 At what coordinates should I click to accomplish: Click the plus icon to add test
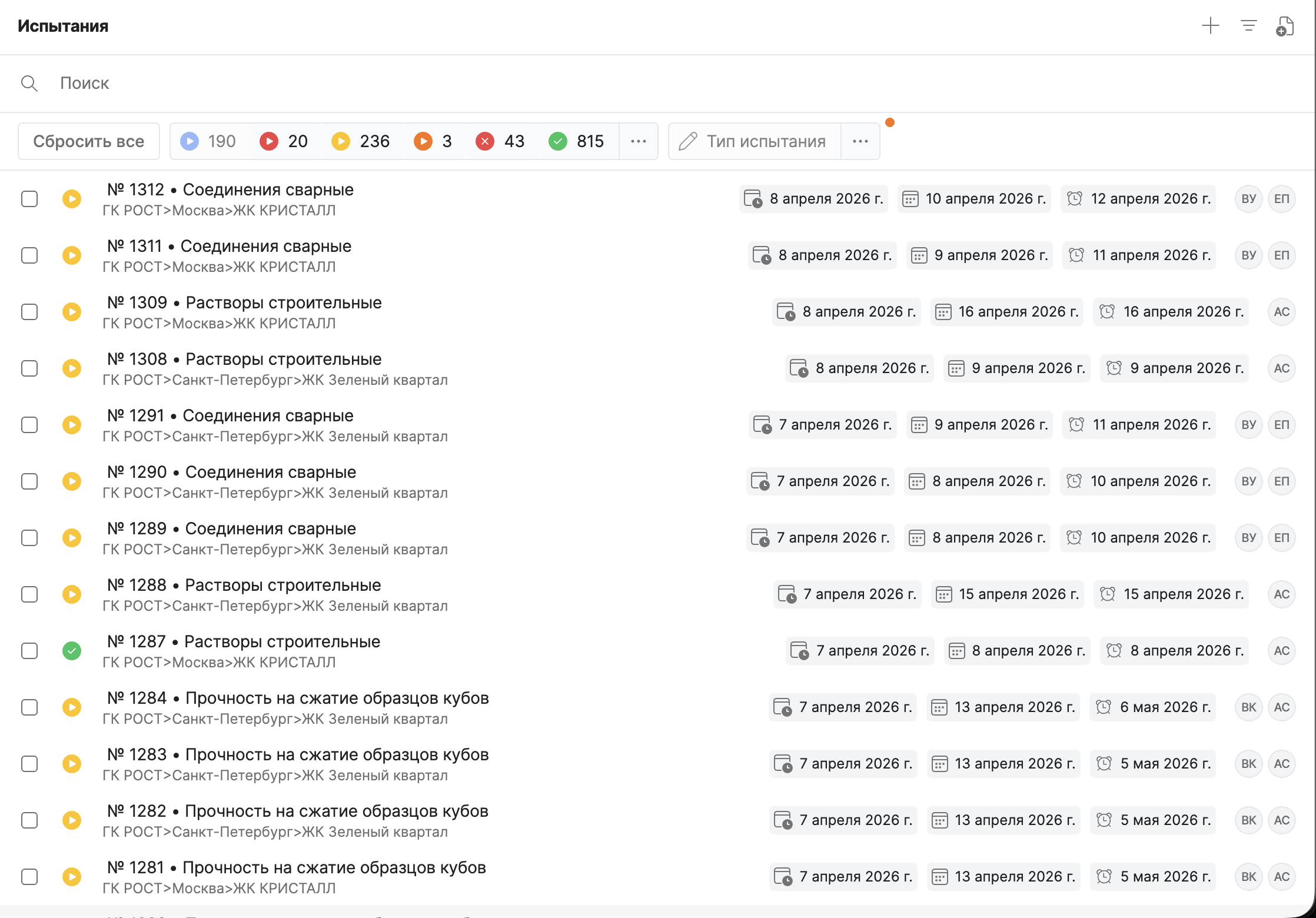(x=1210, y=26)
